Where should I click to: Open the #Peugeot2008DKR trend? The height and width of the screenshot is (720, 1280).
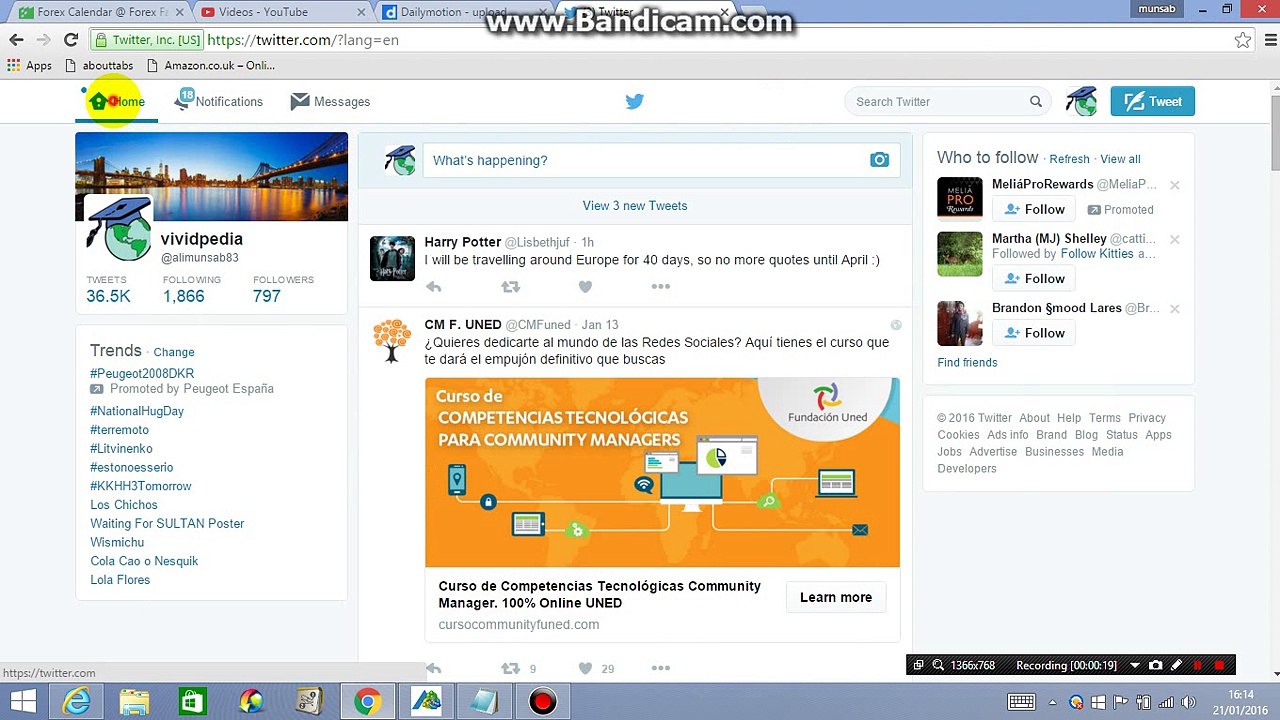(142, 374)
